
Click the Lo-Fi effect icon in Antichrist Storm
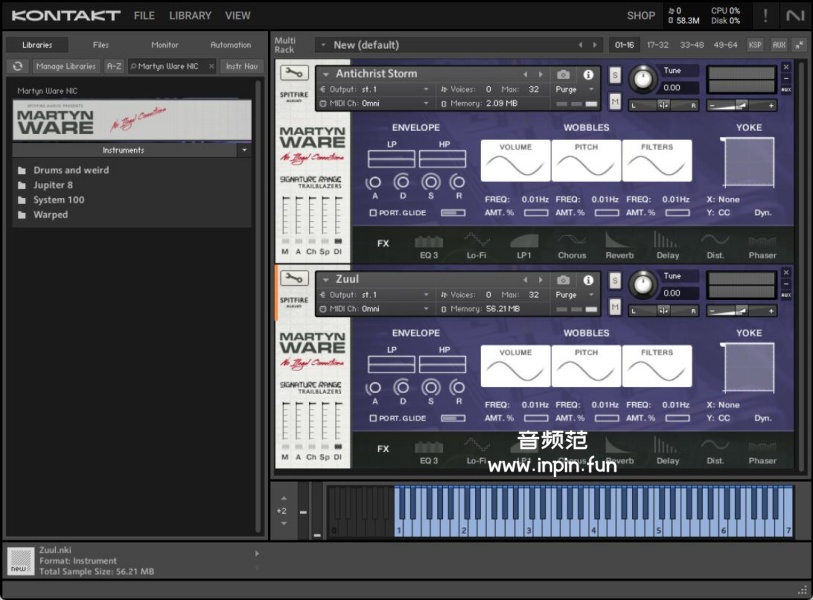pyautogui.click(x=476, y=241)
